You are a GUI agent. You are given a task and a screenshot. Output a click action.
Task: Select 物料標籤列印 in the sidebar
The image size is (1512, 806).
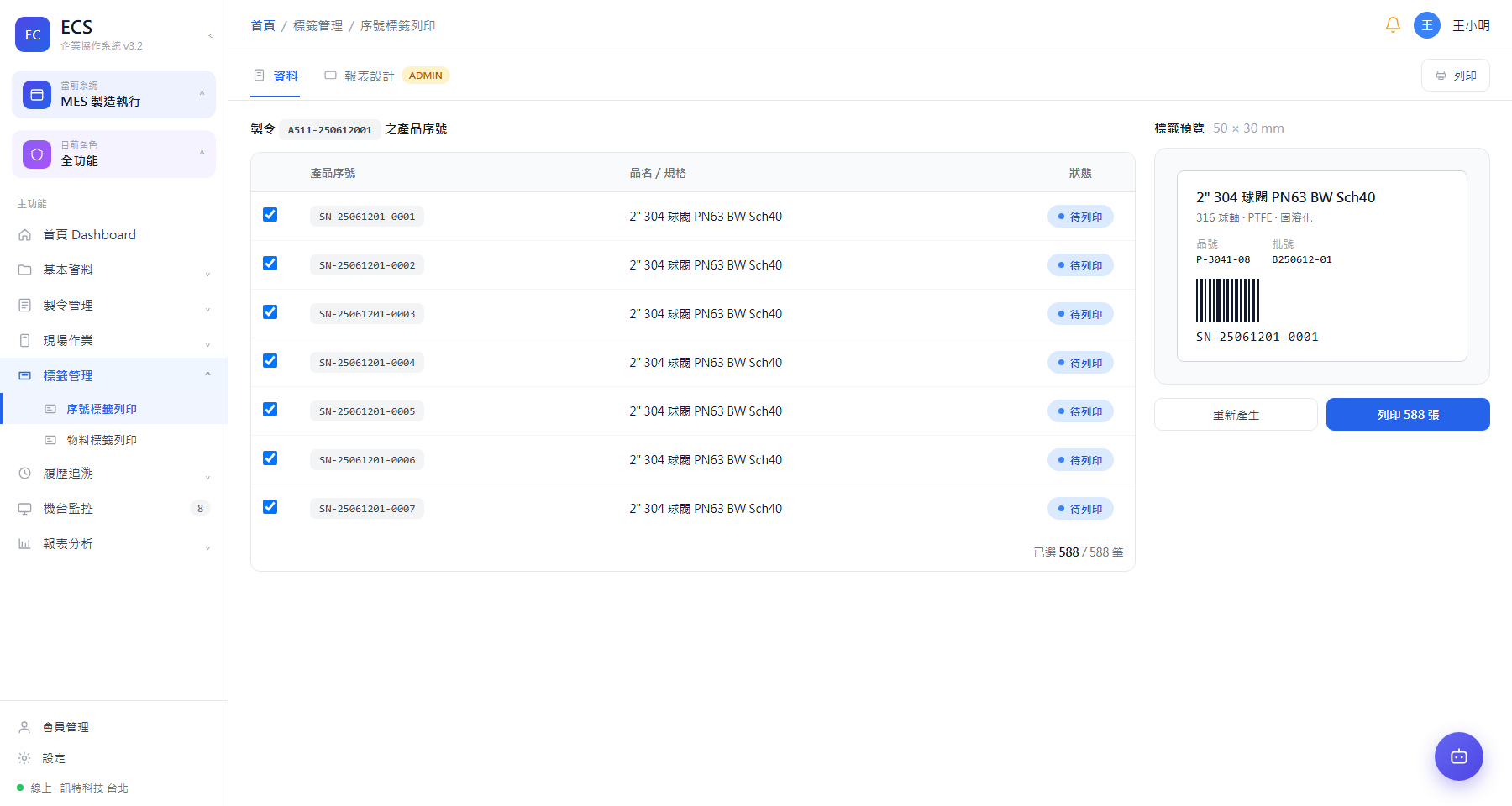113,440
